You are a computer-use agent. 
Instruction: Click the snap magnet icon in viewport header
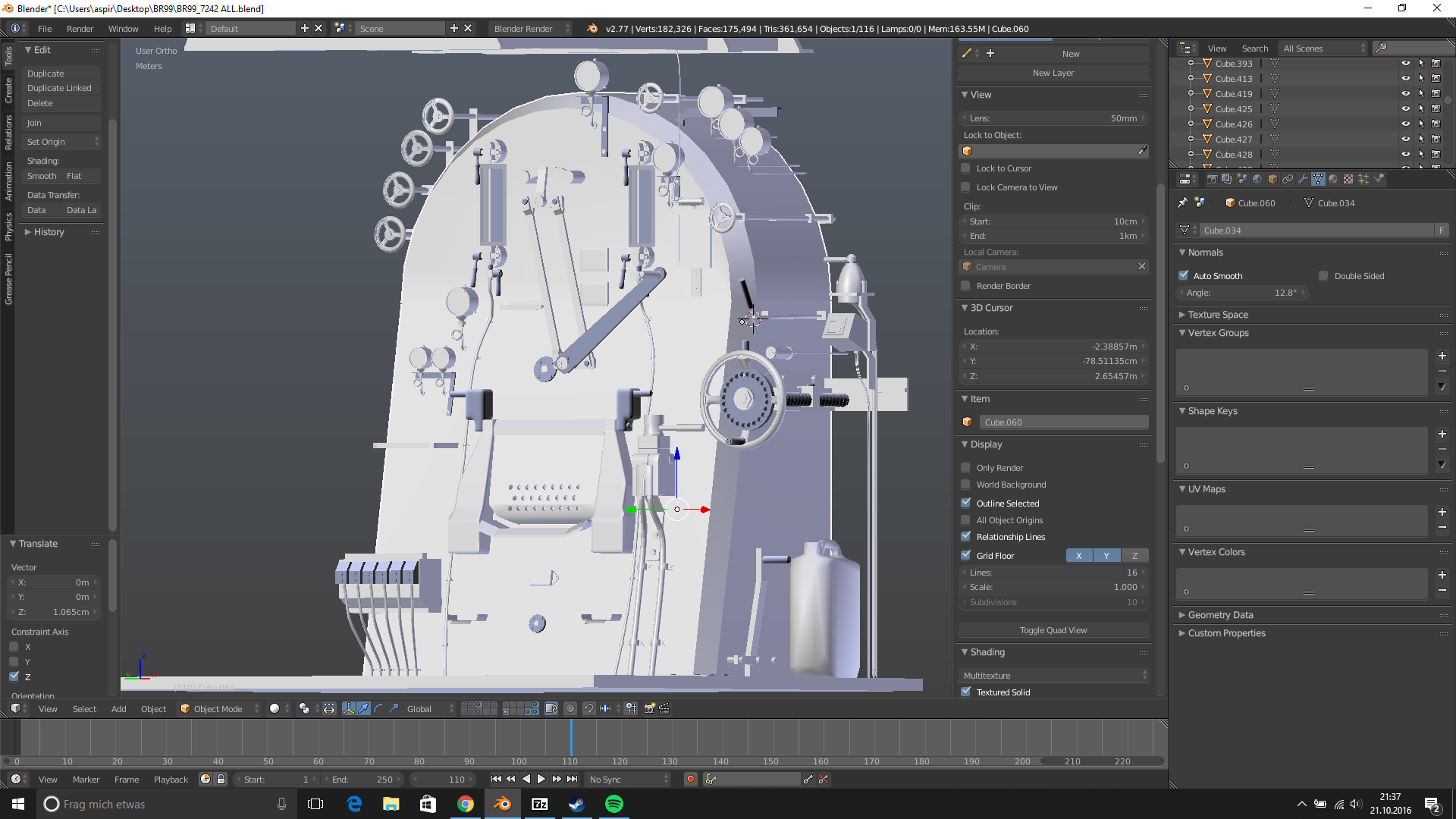point(589,709)
